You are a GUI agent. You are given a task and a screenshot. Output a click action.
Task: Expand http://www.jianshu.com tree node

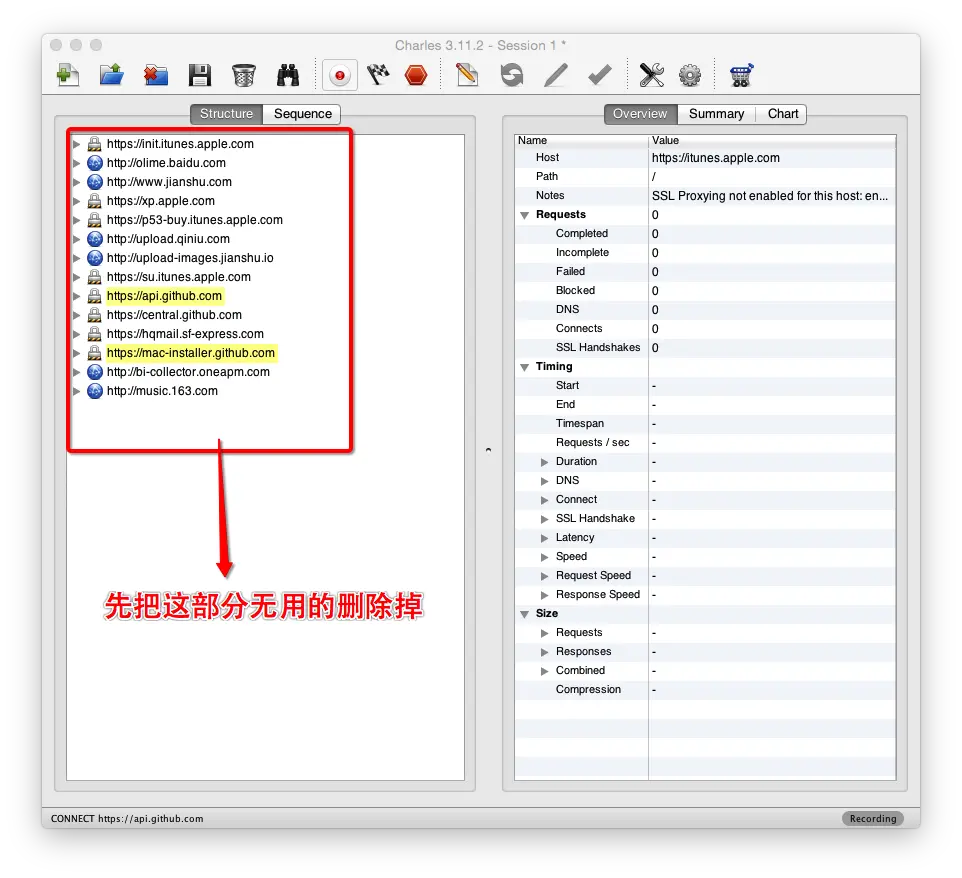77,182
